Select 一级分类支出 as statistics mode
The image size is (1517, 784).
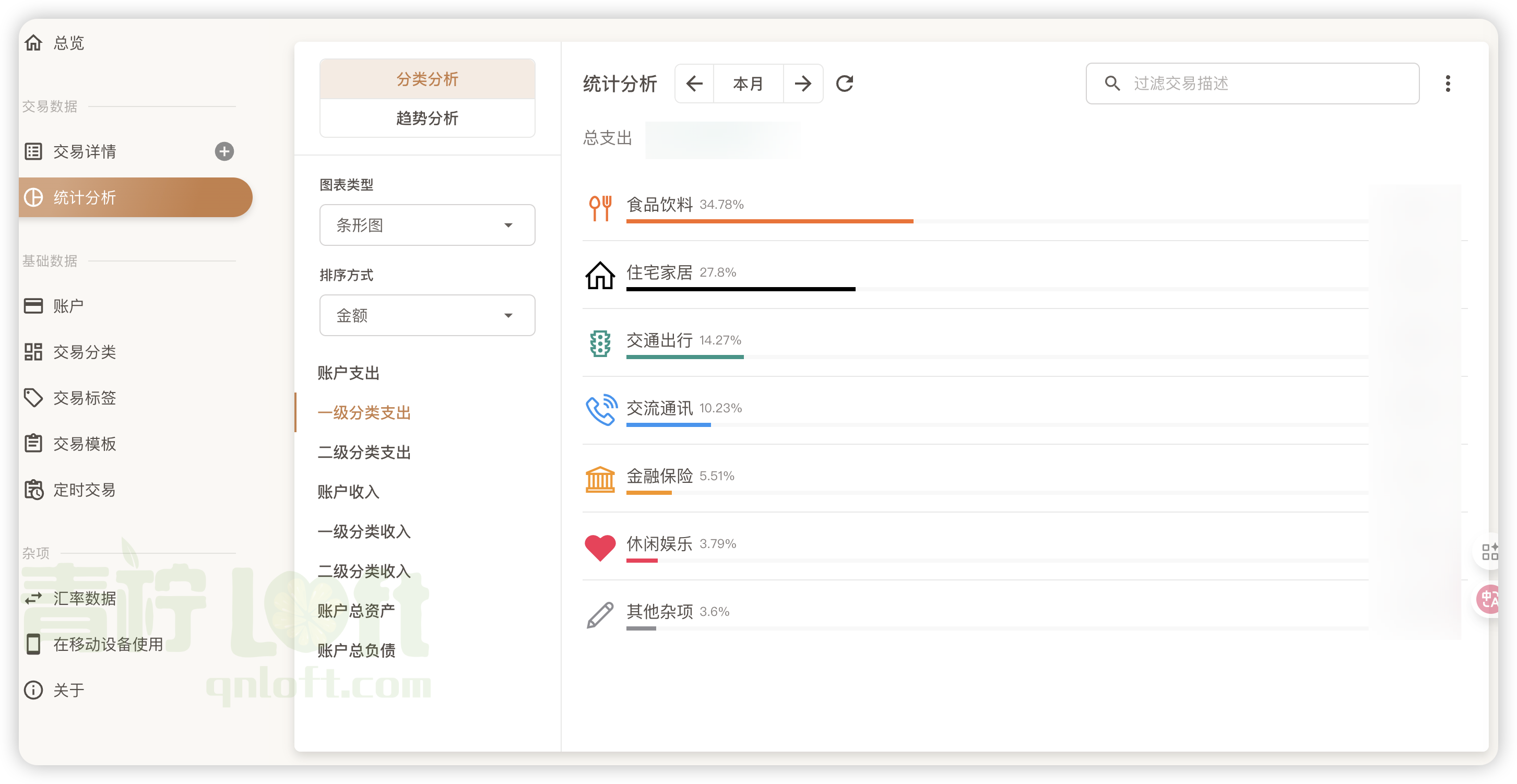click(364, 413)
